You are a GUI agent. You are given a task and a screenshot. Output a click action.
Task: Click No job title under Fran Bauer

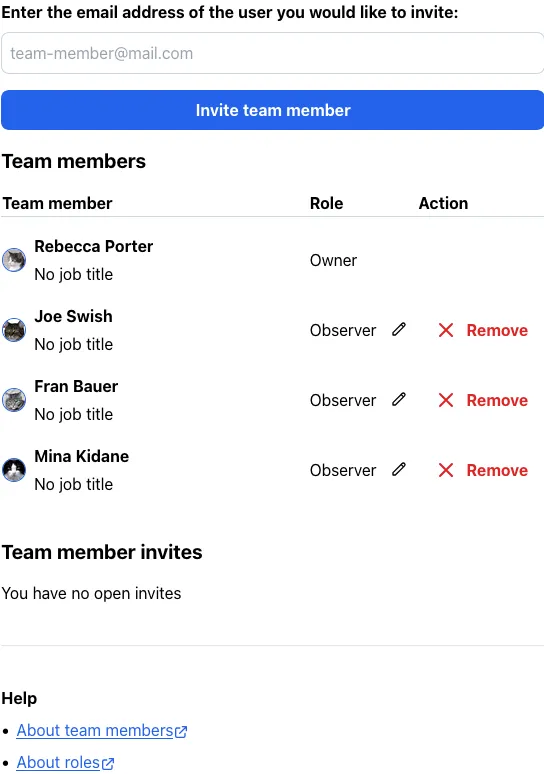[x=74, y=415]
